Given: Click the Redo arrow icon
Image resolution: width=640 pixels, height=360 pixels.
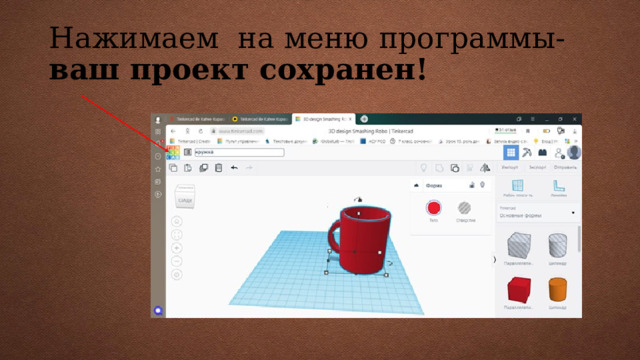Looking at the screenshot, I should 249,167.
